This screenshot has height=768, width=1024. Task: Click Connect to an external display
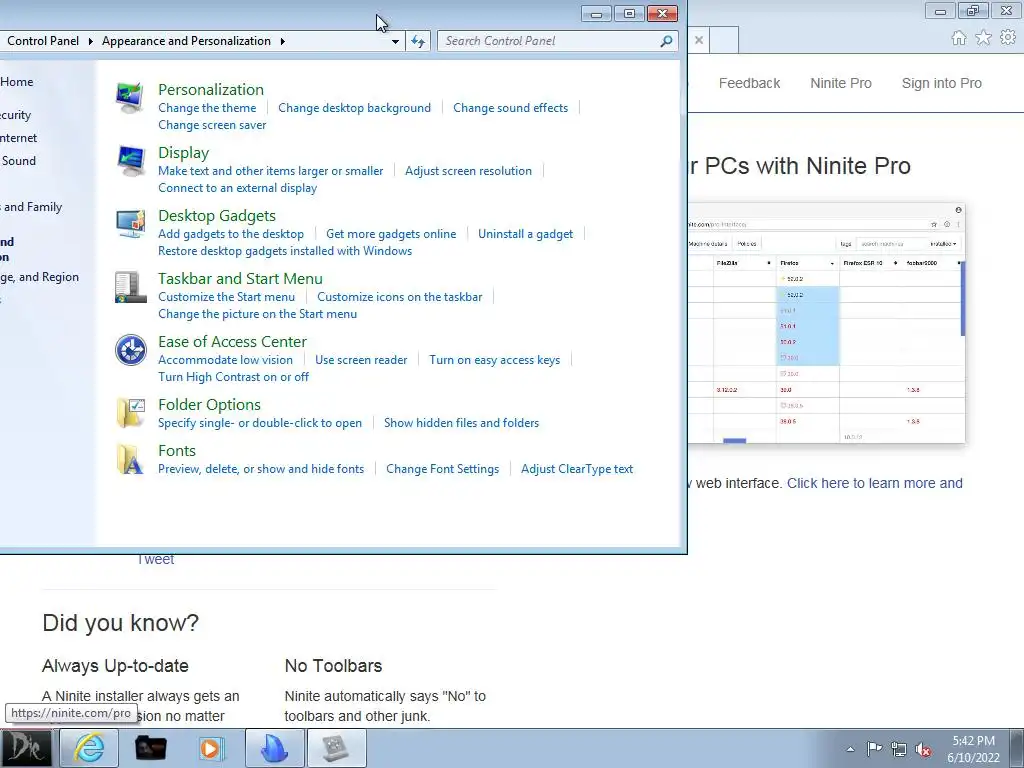pos(238,188)
